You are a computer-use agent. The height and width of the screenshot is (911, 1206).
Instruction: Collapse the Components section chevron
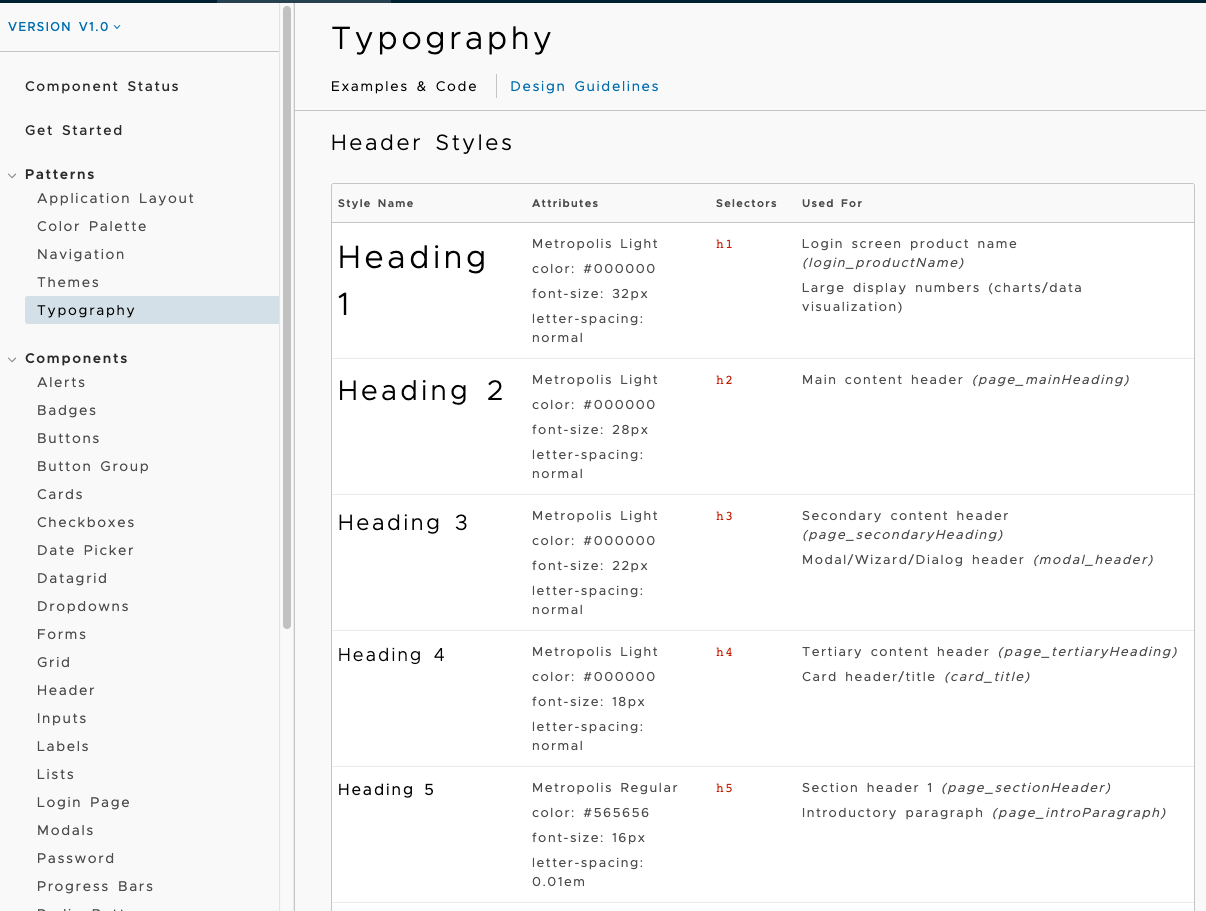click(x=12, y=359)
